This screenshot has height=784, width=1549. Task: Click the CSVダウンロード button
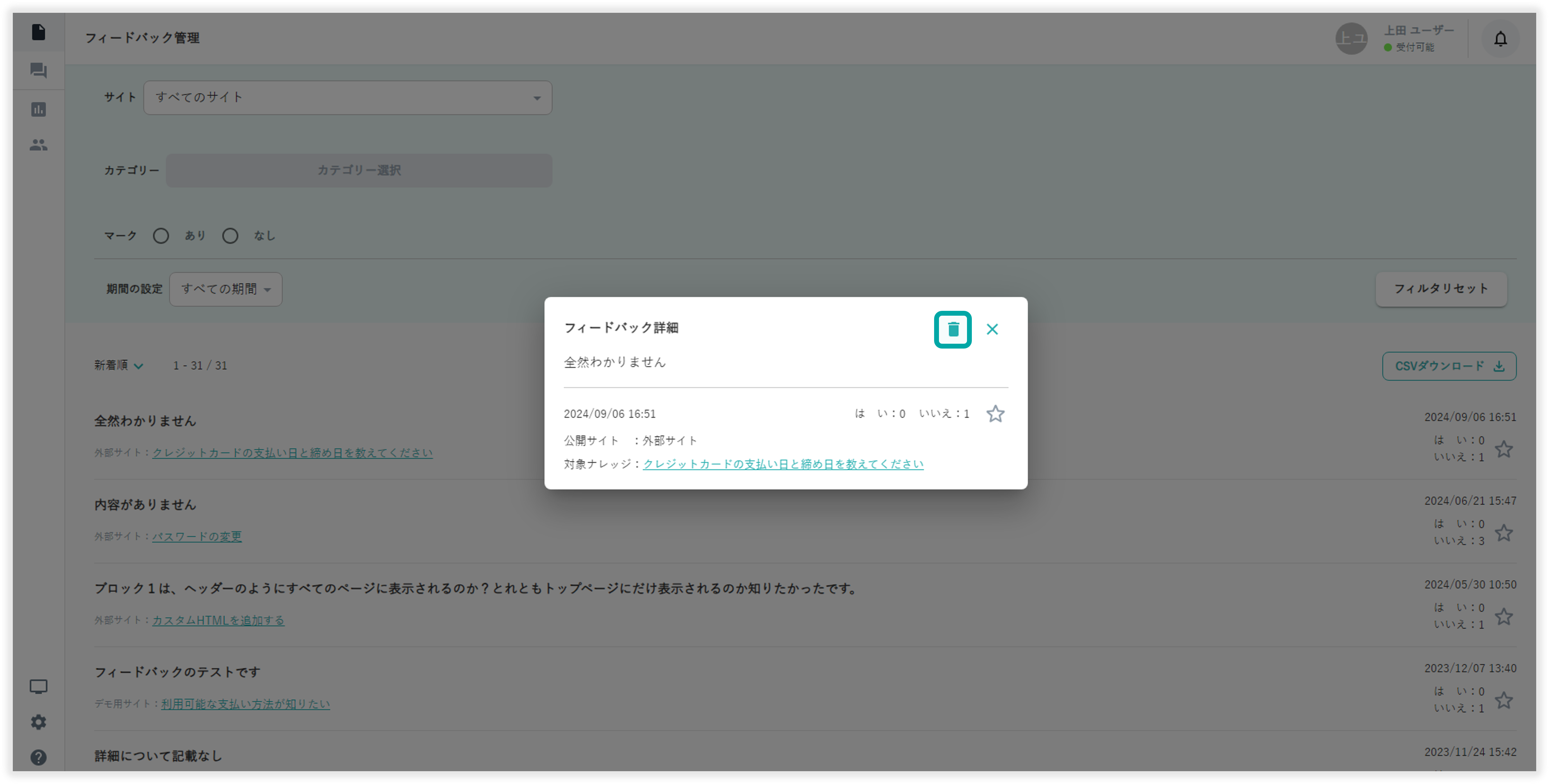coord(1449,366)
